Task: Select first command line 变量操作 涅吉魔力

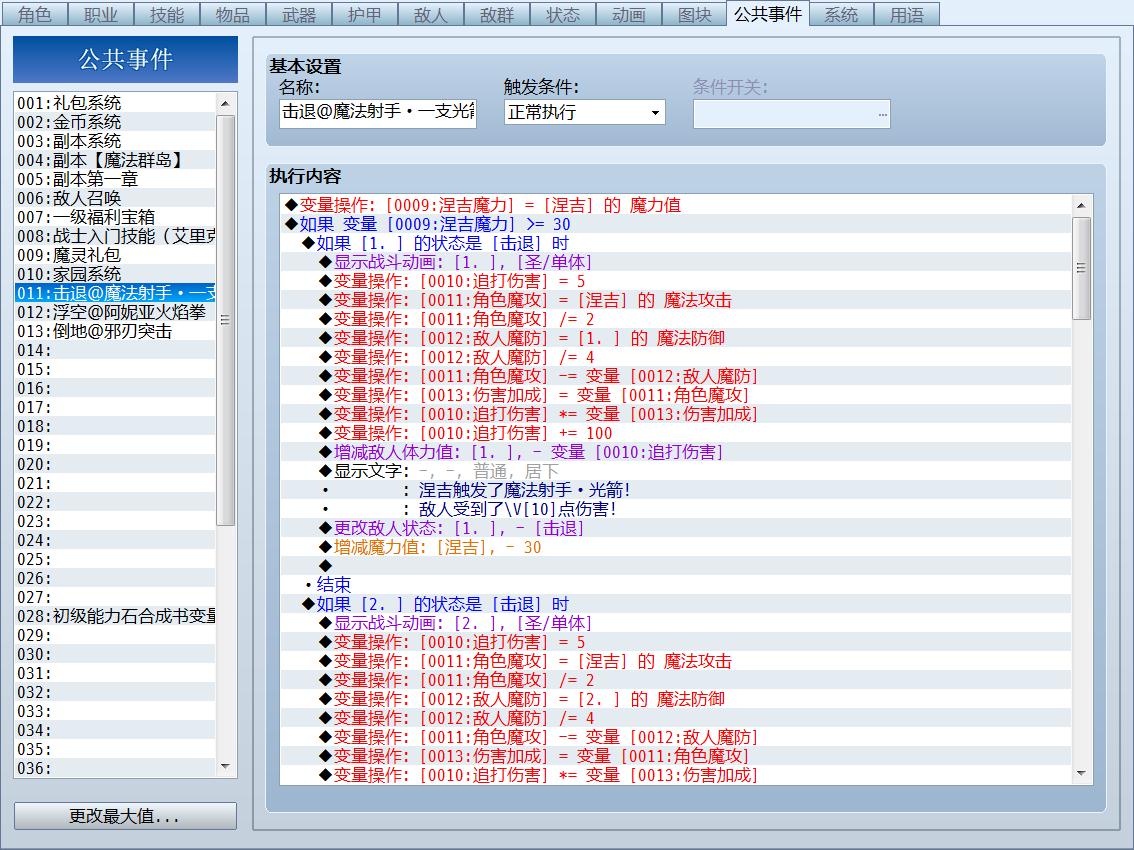Action: tap(676, 205)
